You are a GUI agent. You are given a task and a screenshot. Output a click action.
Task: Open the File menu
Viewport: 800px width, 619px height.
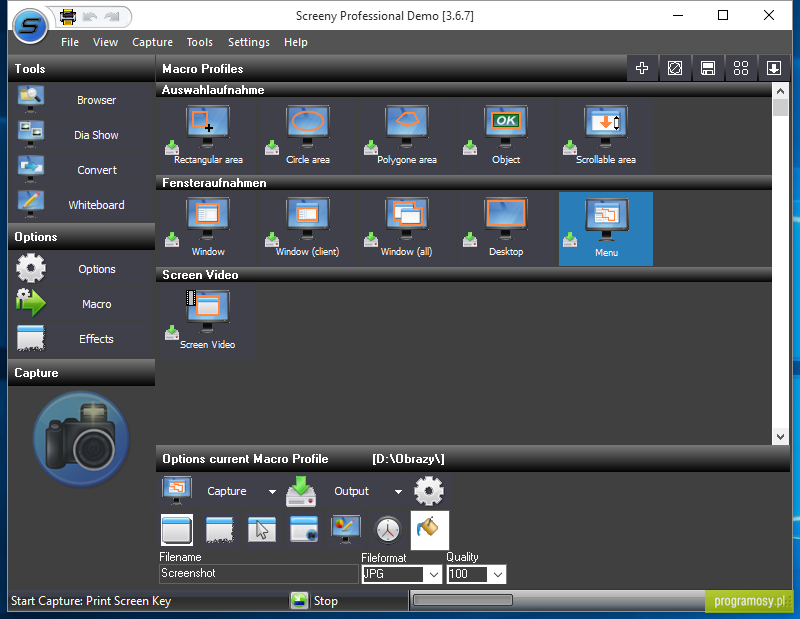70,42
